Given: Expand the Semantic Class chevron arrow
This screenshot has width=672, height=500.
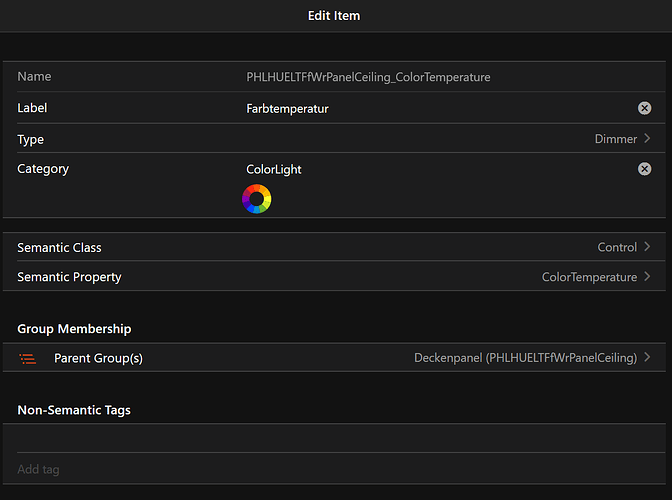Looking at the screenshot, I should (x=648, y=247).
